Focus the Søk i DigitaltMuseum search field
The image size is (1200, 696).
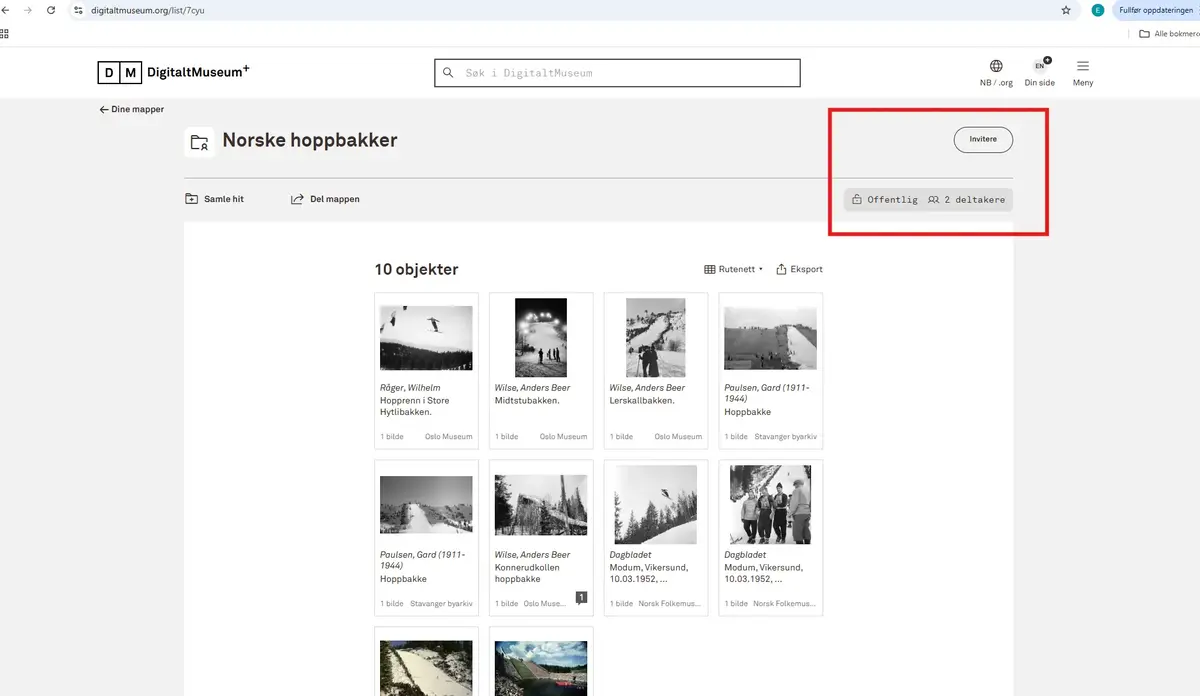617,73
